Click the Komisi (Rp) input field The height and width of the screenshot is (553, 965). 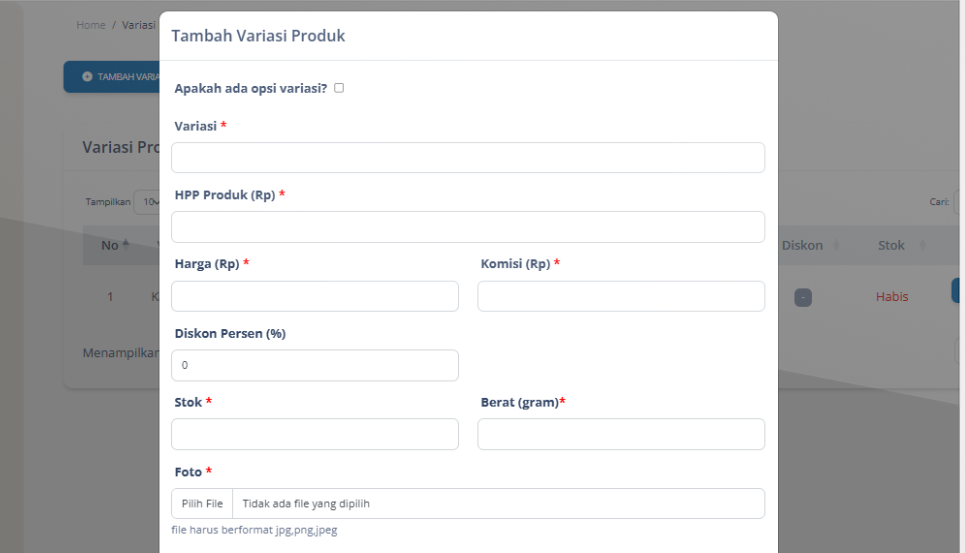coord(621,296)
